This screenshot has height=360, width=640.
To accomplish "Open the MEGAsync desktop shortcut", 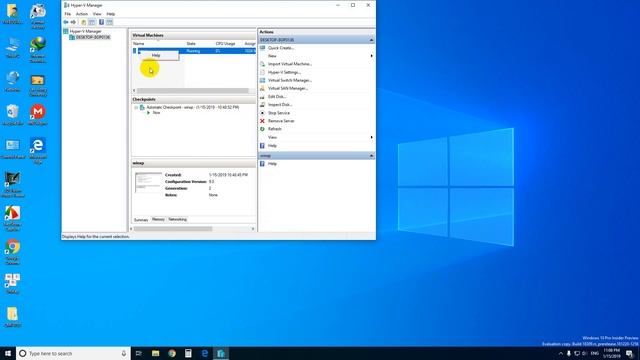I will tap(38, 115).
